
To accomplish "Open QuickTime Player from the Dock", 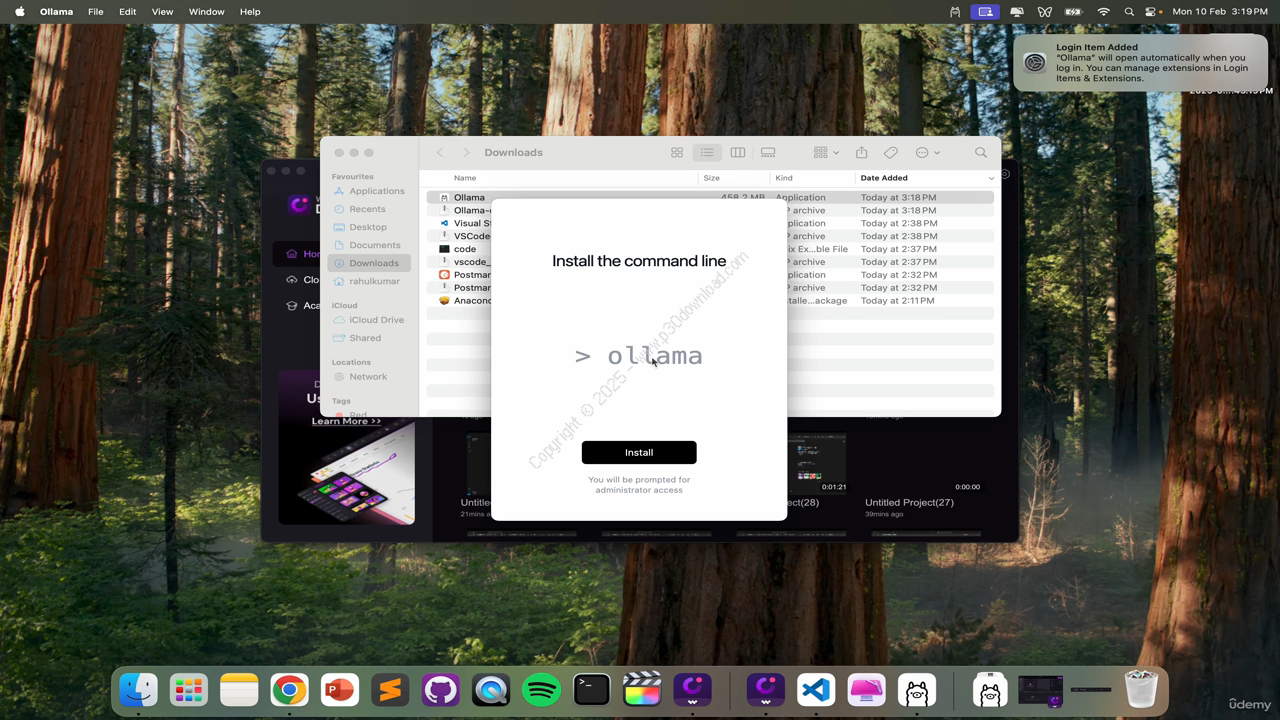I will point(491,690).
